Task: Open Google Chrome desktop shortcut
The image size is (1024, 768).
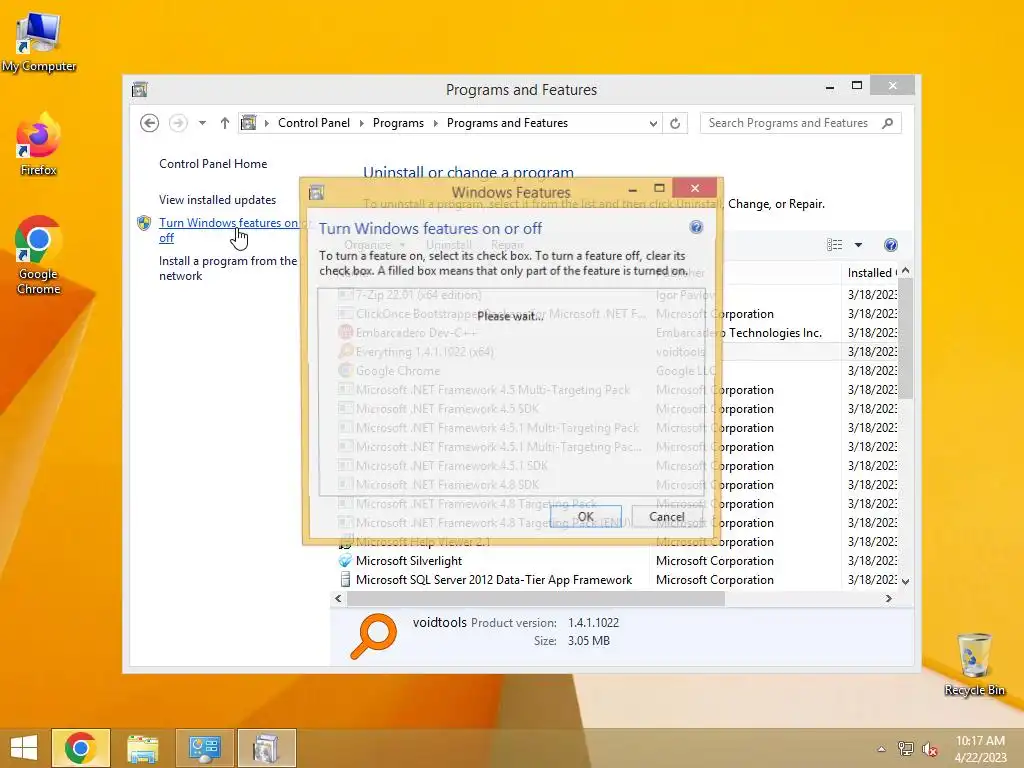Action: tap(38, 255)
